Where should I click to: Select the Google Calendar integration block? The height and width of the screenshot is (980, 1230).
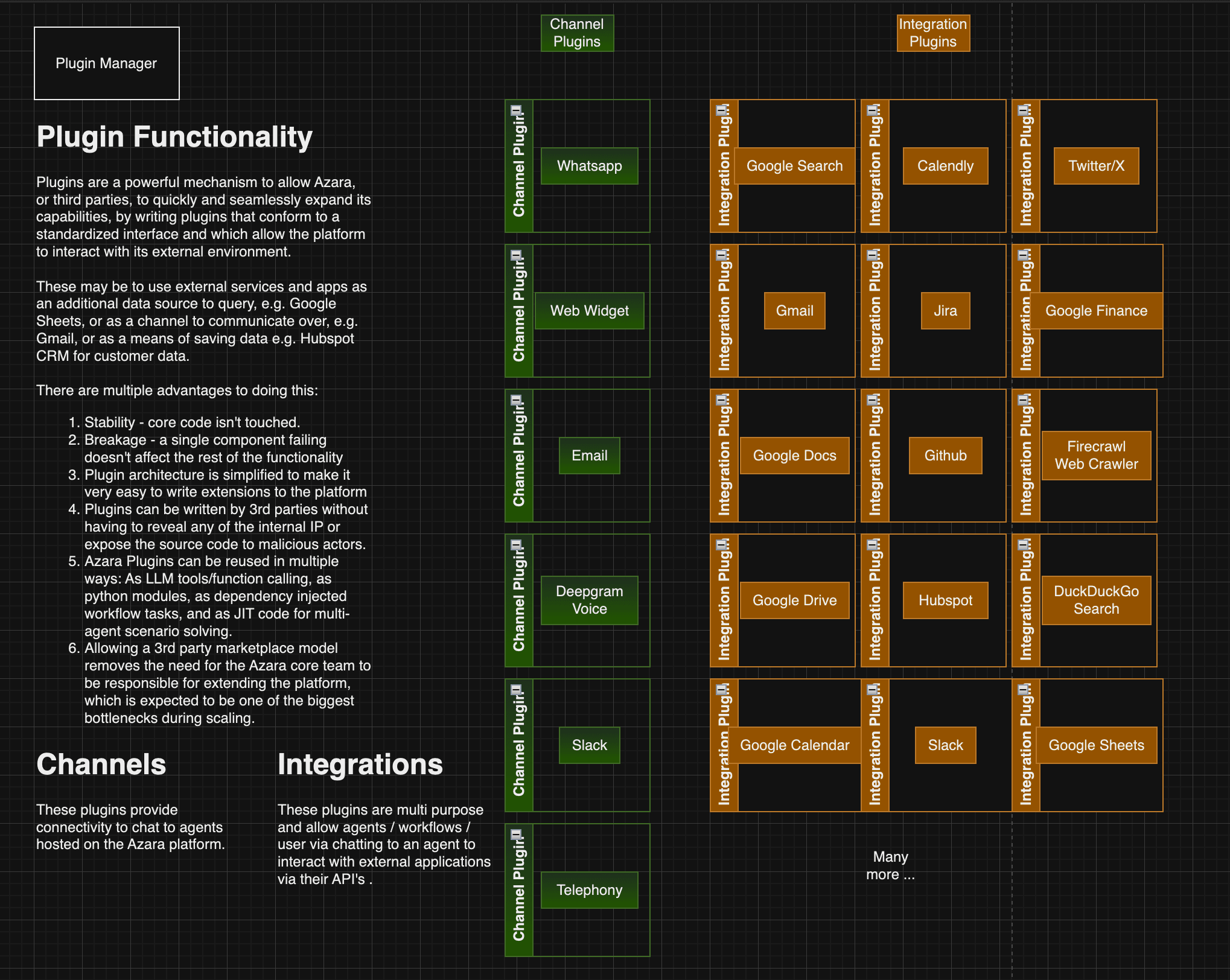pyautogui.click(x=794, y=745)
